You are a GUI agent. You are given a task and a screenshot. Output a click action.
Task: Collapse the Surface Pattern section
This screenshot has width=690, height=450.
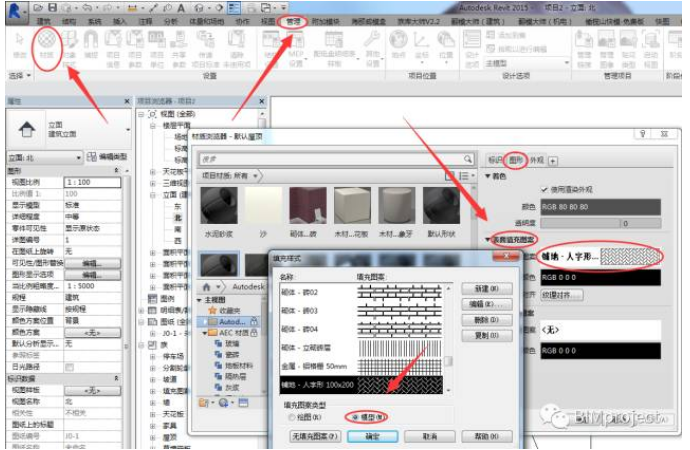click(488, 240)
